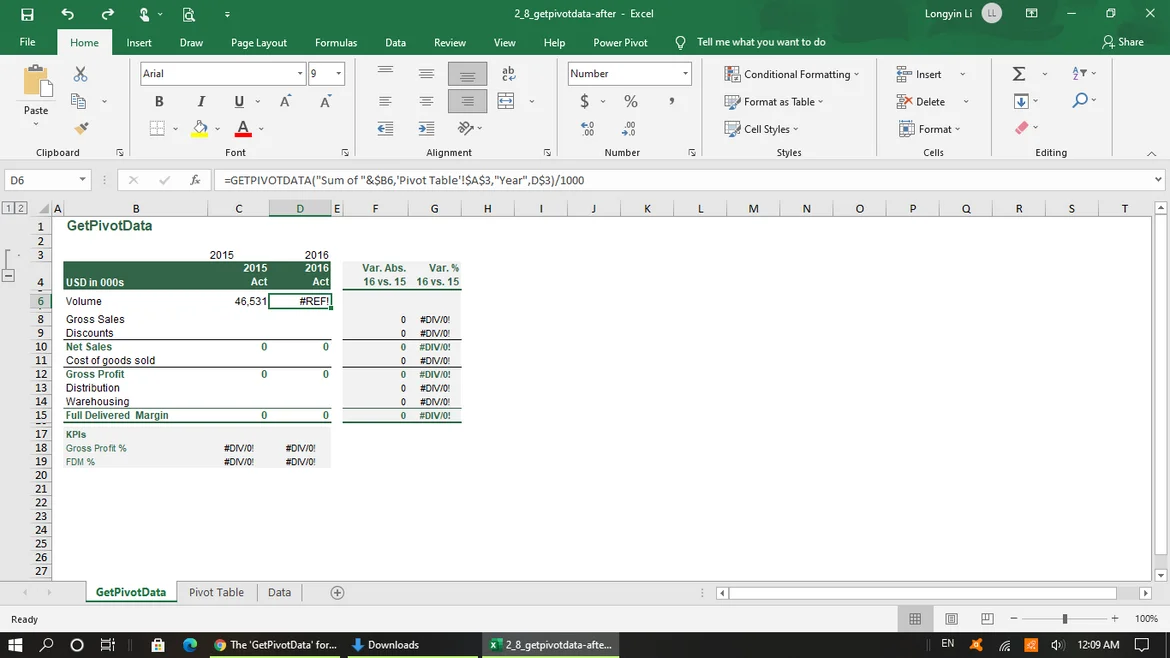The width and height of the screenshot is (1170, 658).
Task: Switch to the Pivot Table sheet tab
Action: point(216,592)
